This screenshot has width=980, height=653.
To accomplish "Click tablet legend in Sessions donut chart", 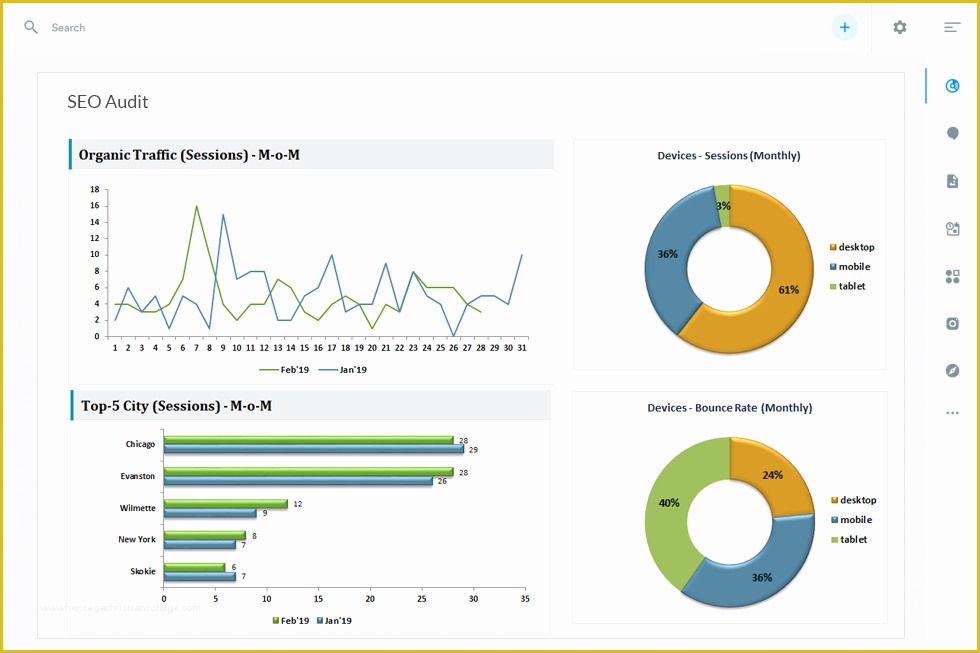I will 848,286.
